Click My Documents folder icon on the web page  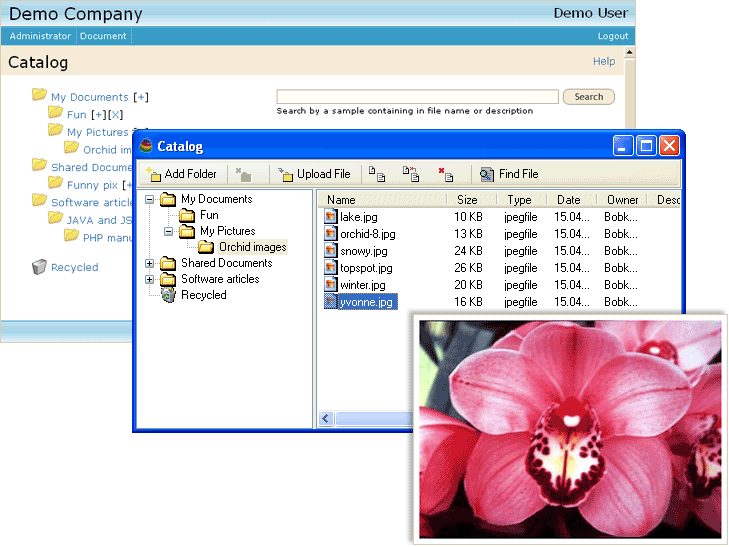pyautogui.click(x=39, y=94)
